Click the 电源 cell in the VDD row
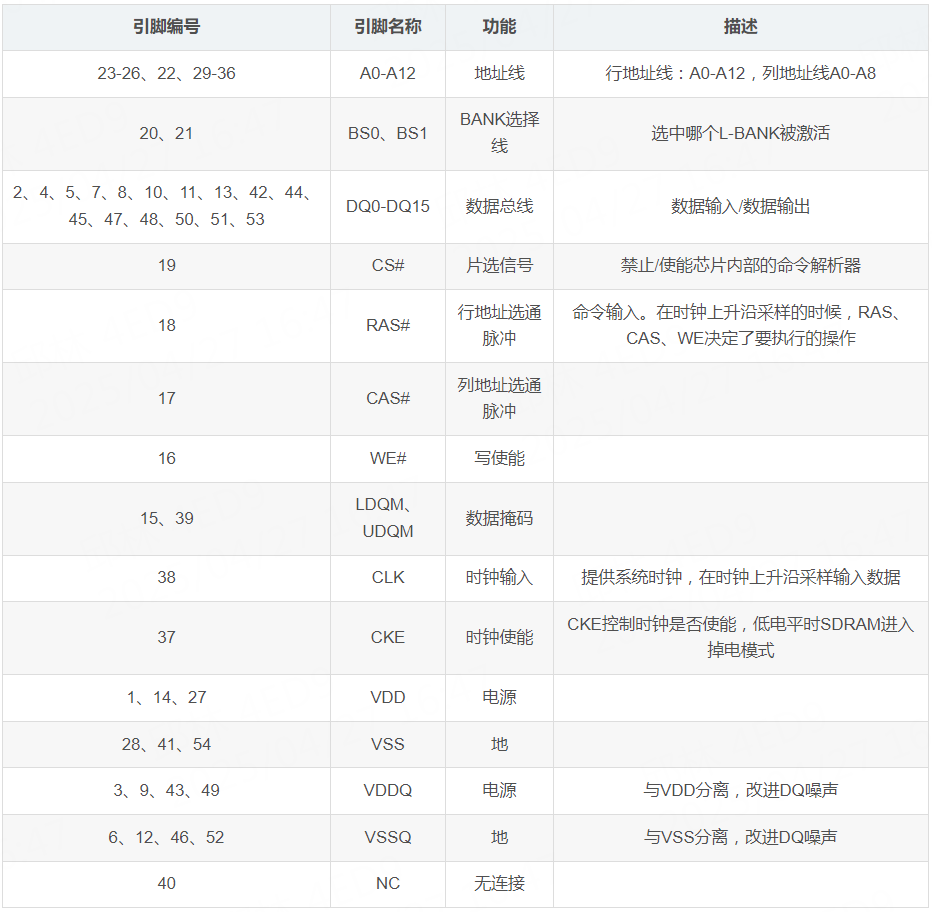The height and width of the screenshot is (912, 932). pyautogui.click(x=499, y=697)
